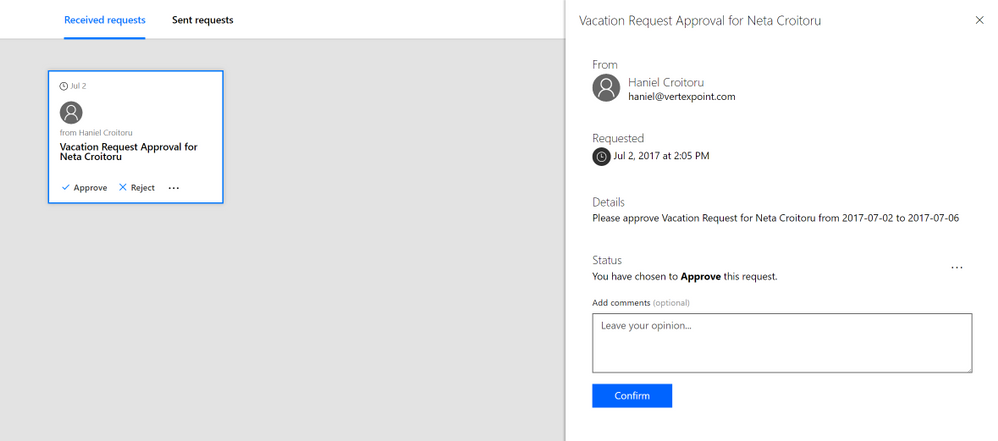
Task: Open the card's more options ellipsis
Action: (174, 188)
